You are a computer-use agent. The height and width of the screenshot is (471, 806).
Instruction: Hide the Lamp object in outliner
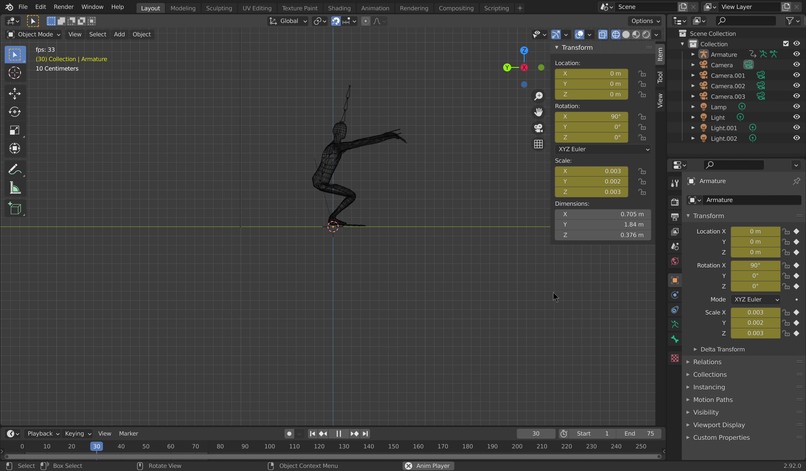click(x=796, y=107)
